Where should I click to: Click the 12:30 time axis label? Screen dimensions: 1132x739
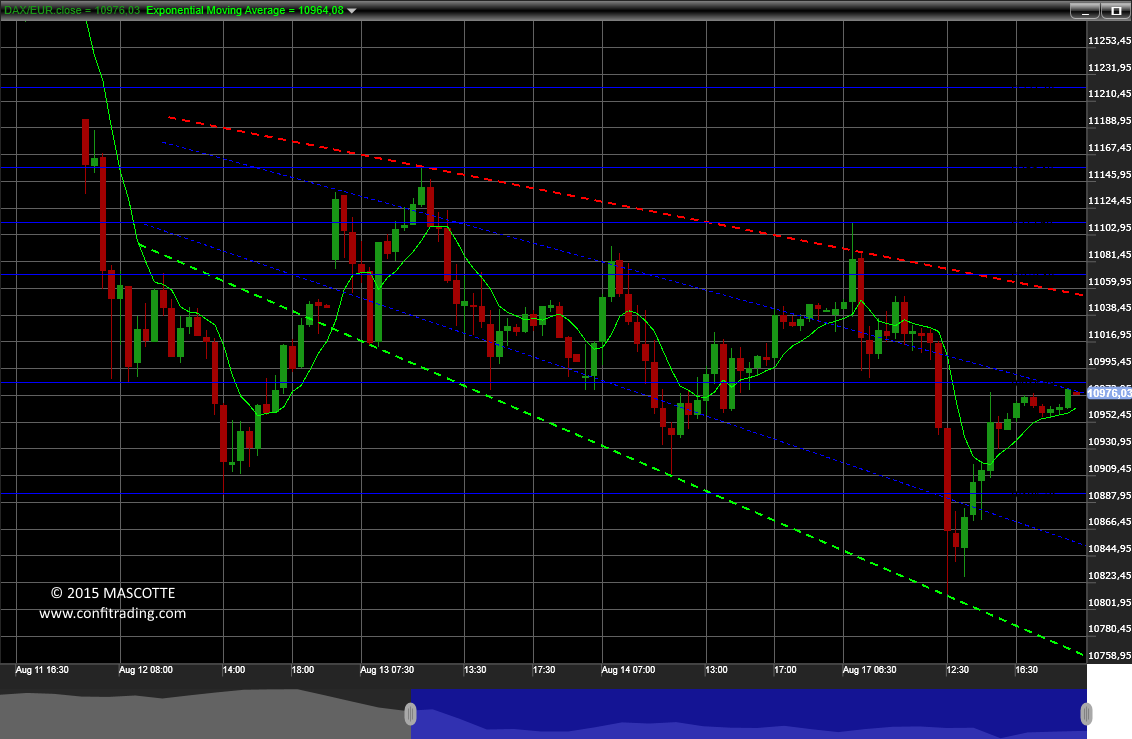[x=958, y=670]
